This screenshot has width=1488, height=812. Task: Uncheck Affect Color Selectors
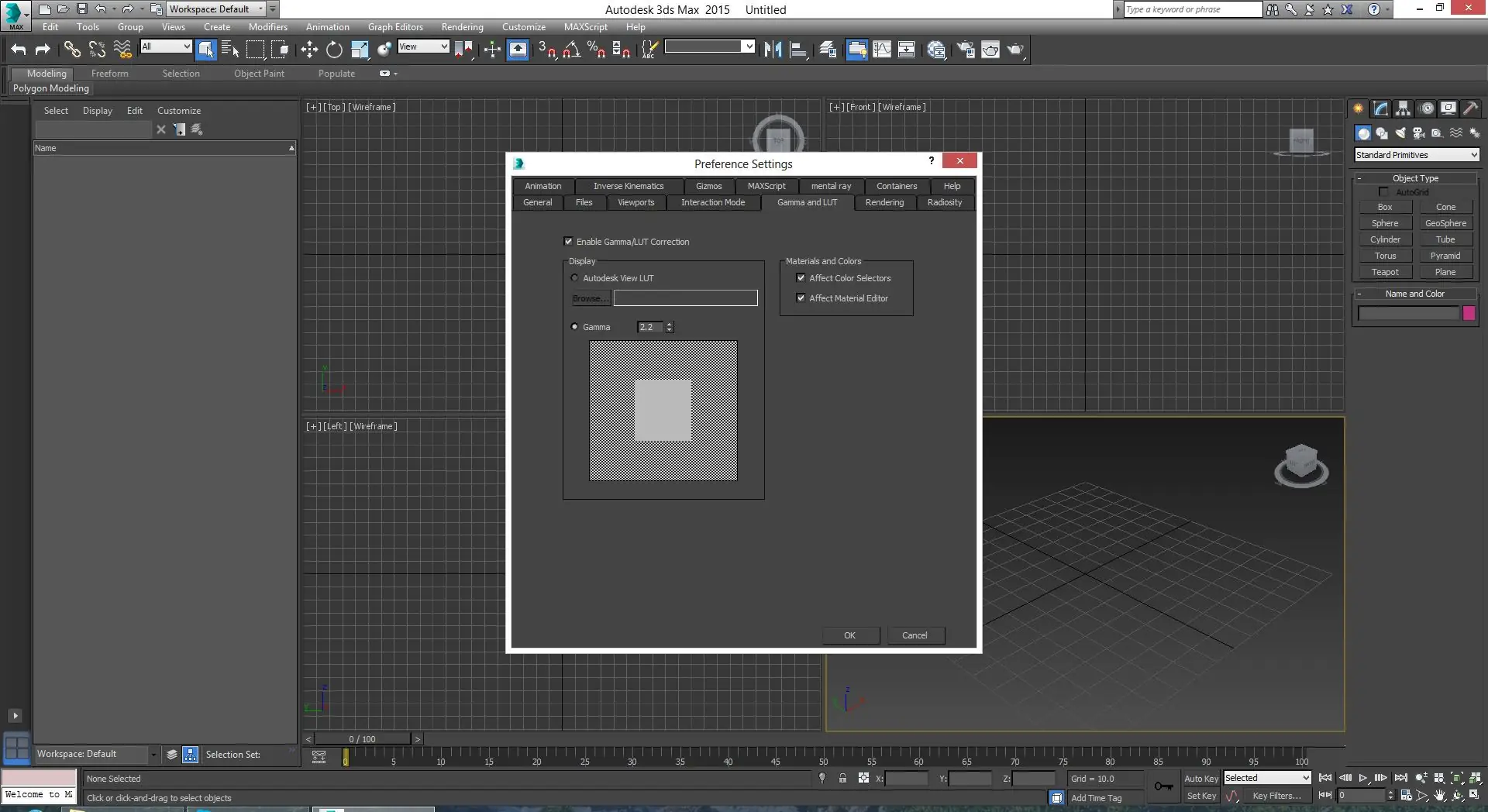(x=801, y=278)
